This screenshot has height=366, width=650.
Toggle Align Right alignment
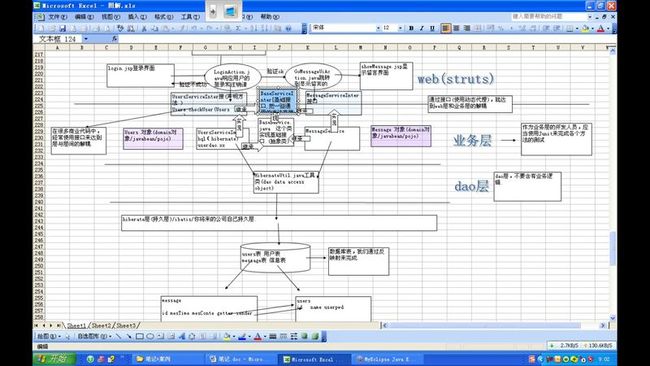467,28
